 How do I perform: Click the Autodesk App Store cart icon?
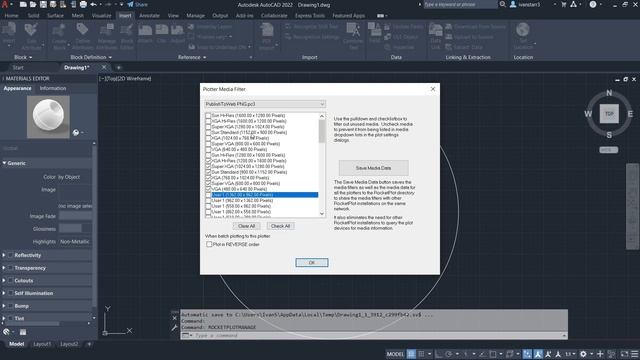[564, 4]
